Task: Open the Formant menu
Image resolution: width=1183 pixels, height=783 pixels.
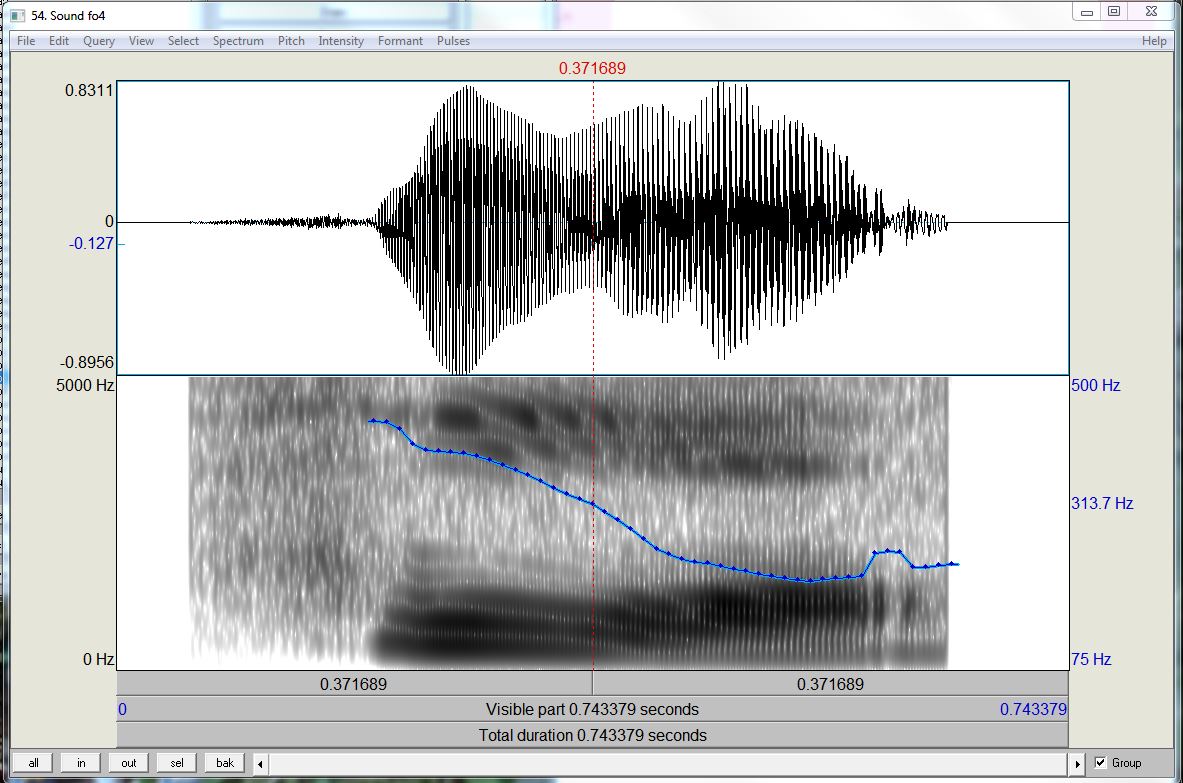Action: (400, 41)
